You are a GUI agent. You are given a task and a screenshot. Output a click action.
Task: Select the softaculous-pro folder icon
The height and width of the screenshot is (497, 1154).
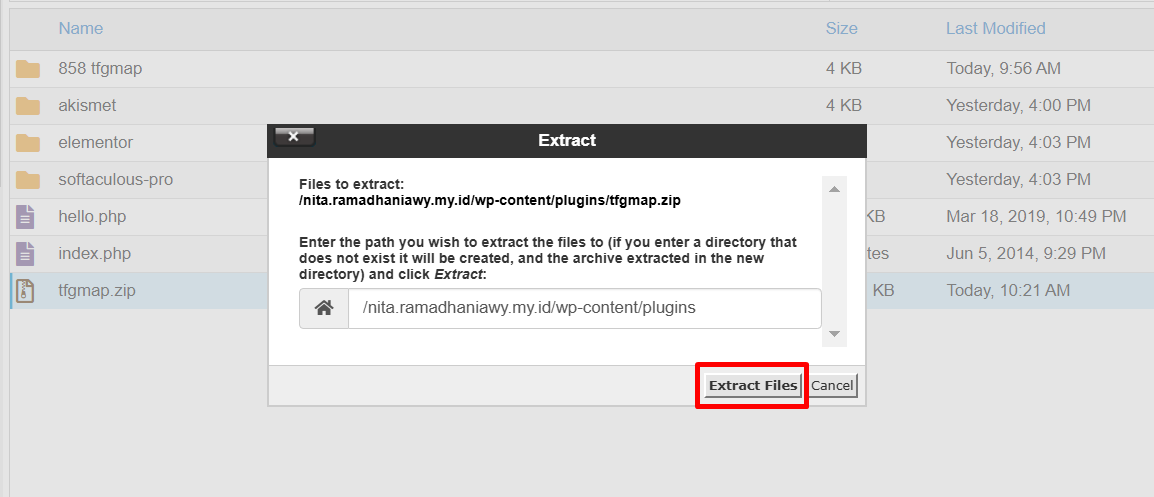click(x=28, y=180)
